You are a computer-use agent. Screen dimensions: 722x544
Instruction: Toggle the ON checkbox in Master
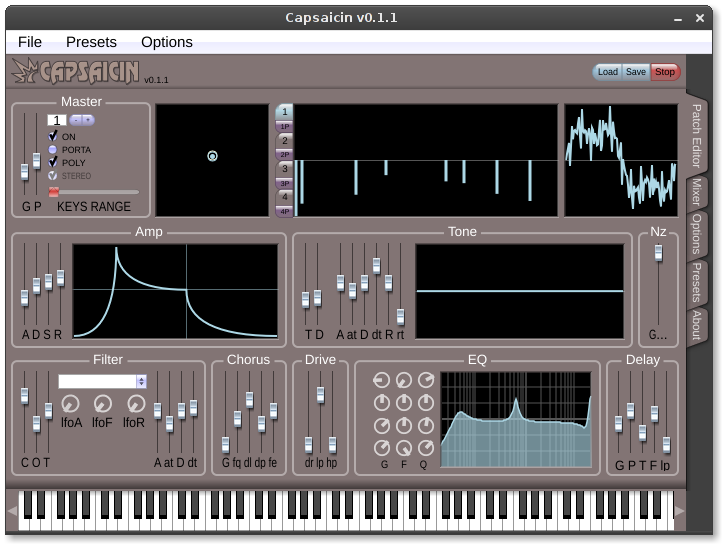(53, 136)
